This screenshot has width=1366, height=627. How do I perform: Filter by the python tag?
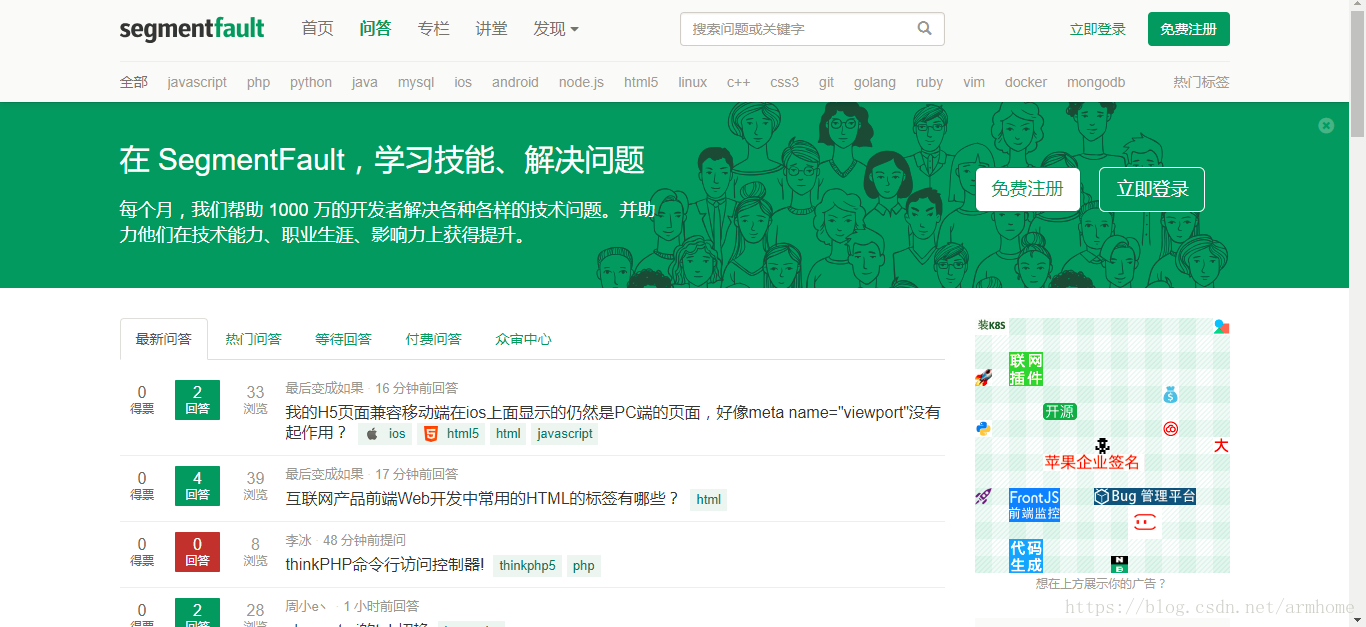(311, 82)
